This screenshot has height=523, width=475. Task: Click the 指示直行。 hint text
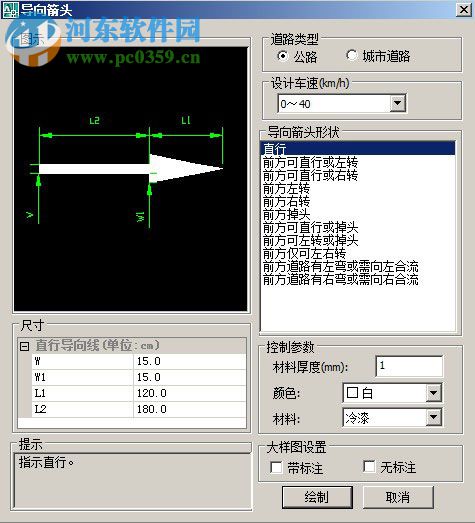[46, 462]
